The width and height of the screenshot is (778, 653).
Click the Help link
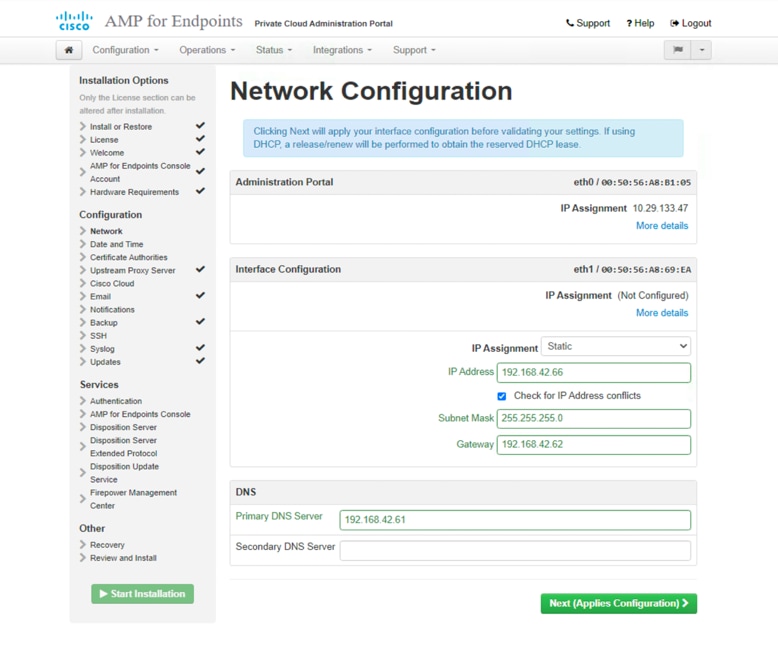640,23
